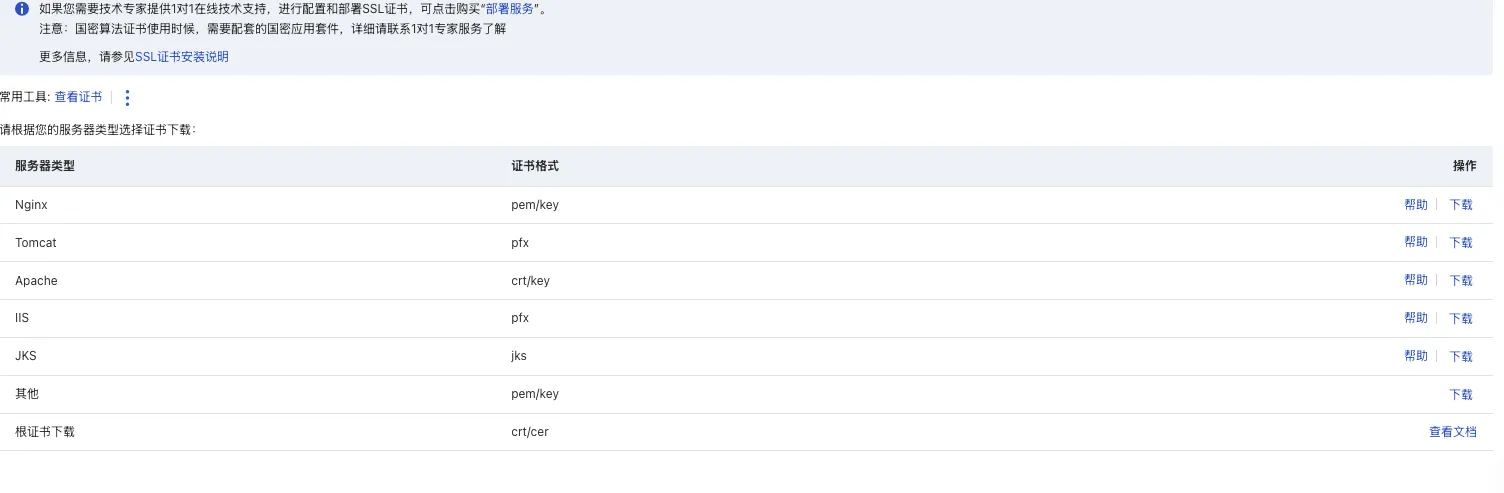Open help for IIS certificate
The width and height of the screenshot is (1504, 493).
(x=1415, y=319)
